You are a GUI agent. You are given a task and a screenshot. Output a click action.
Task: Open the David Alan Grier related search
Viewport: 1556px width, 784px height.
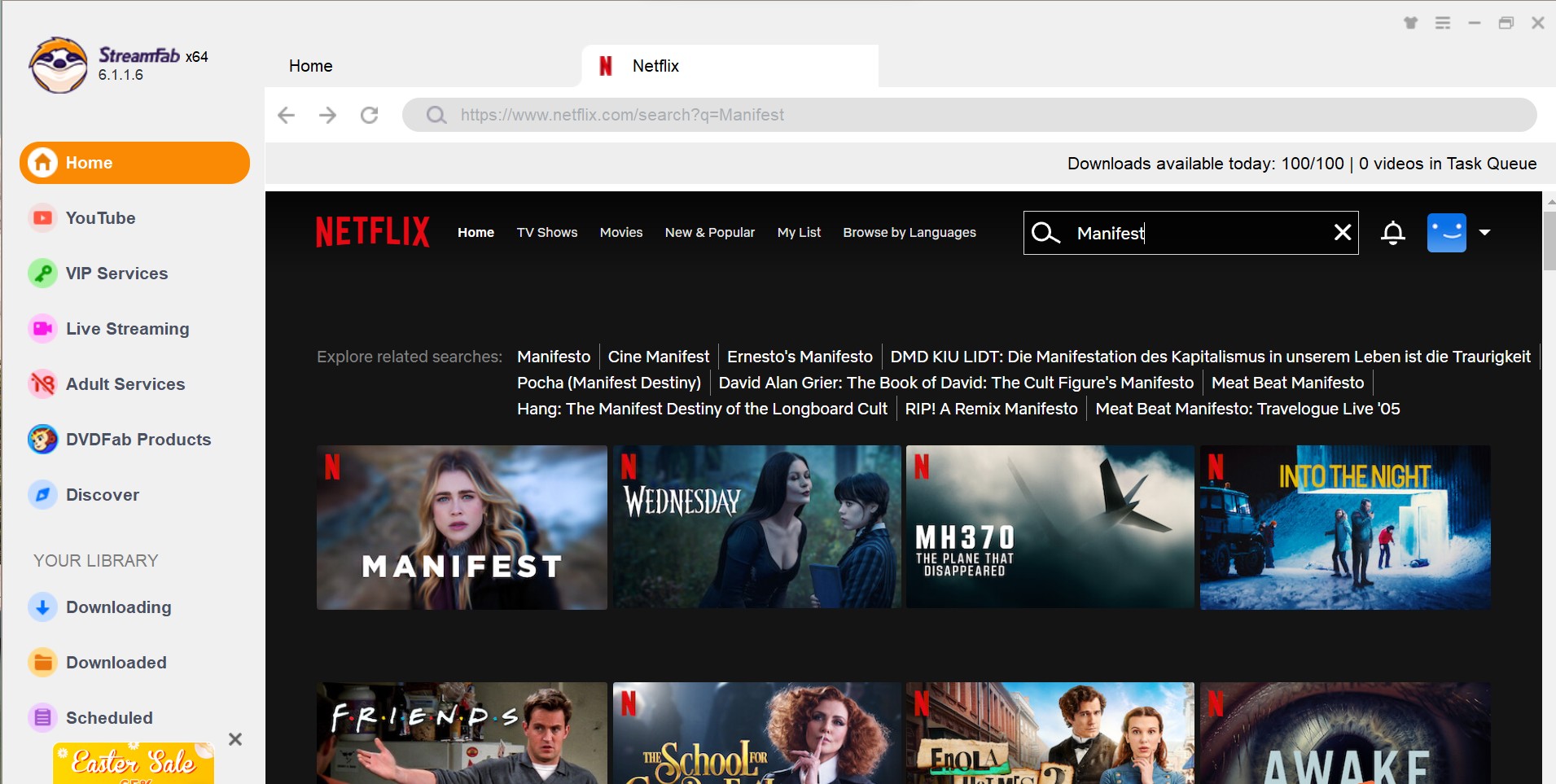(x=956, y=383)
